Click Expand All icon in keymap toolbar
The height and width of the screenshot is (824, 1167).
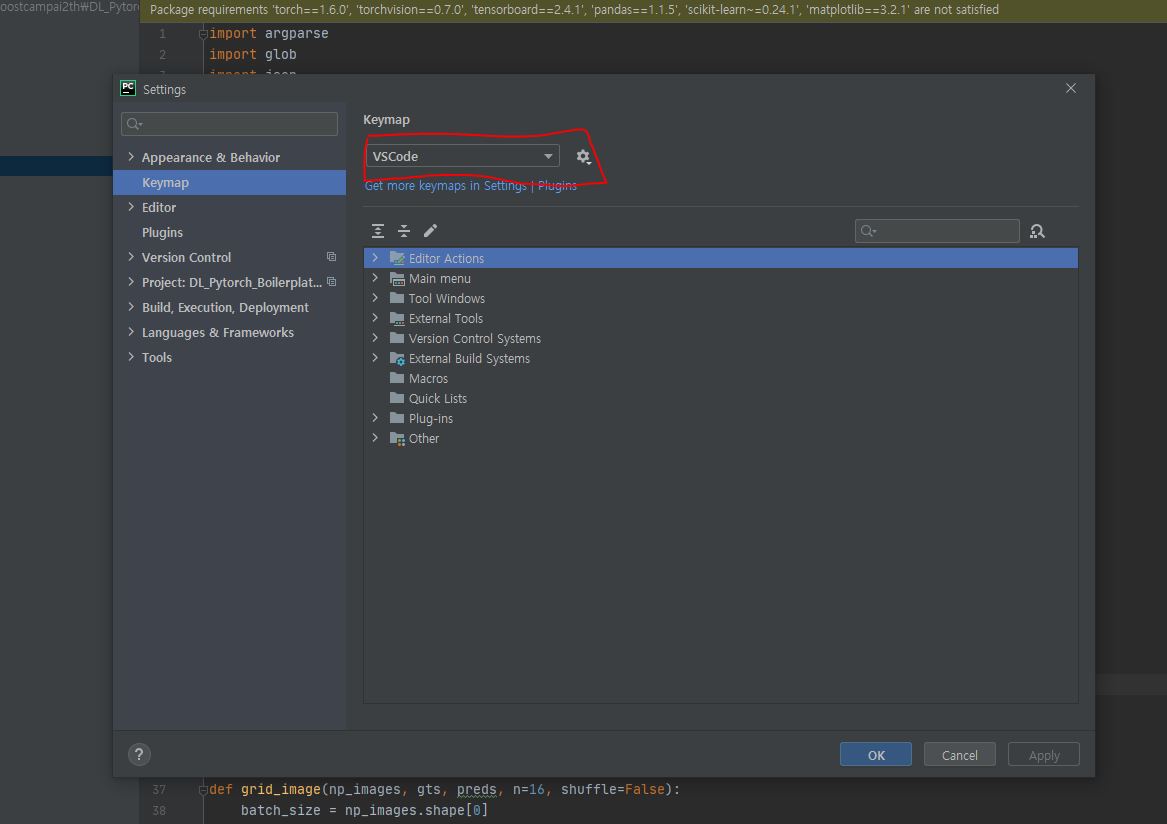[378, 231]
